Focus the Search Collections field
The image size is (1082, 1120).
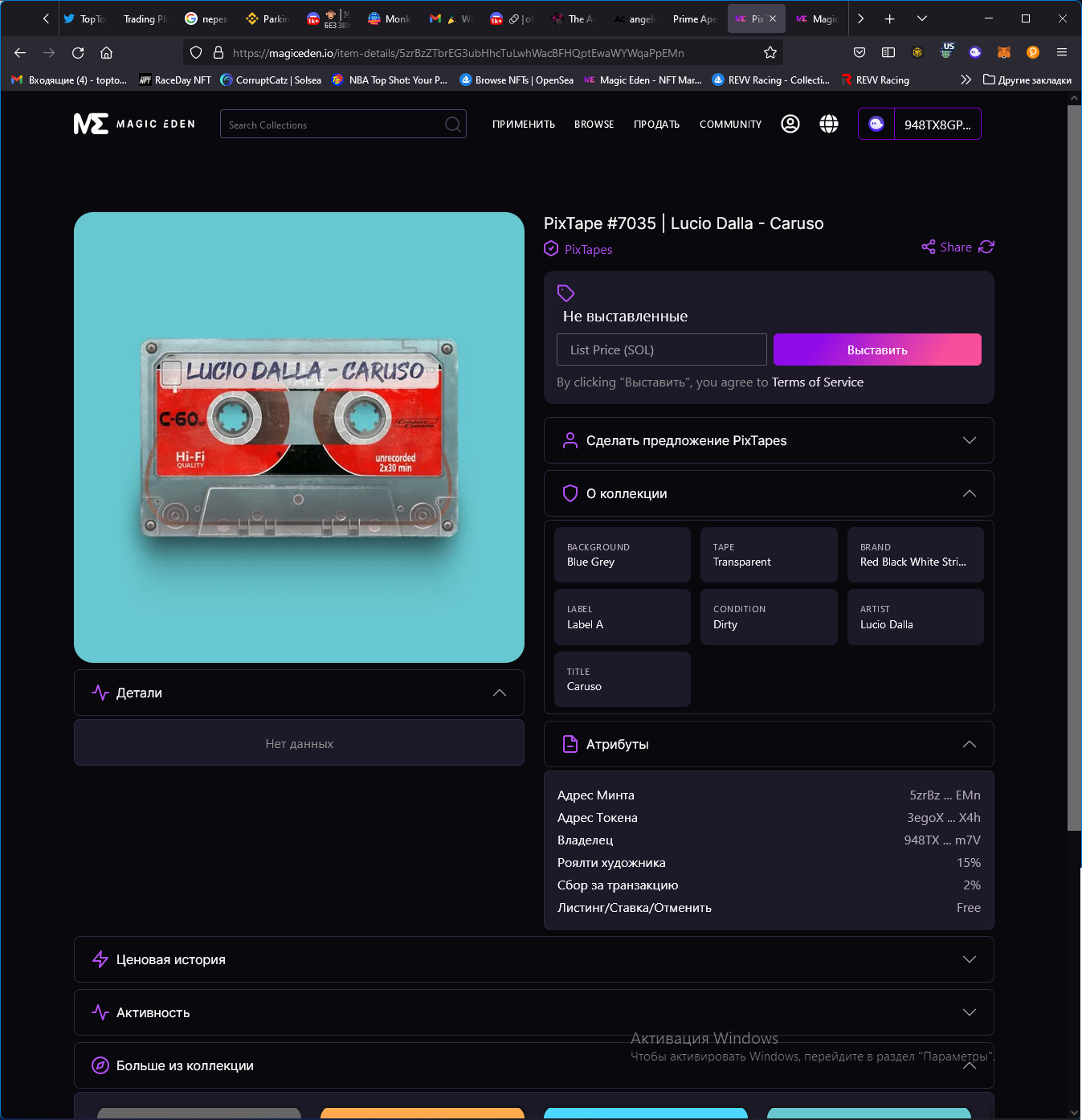point(343,124)
